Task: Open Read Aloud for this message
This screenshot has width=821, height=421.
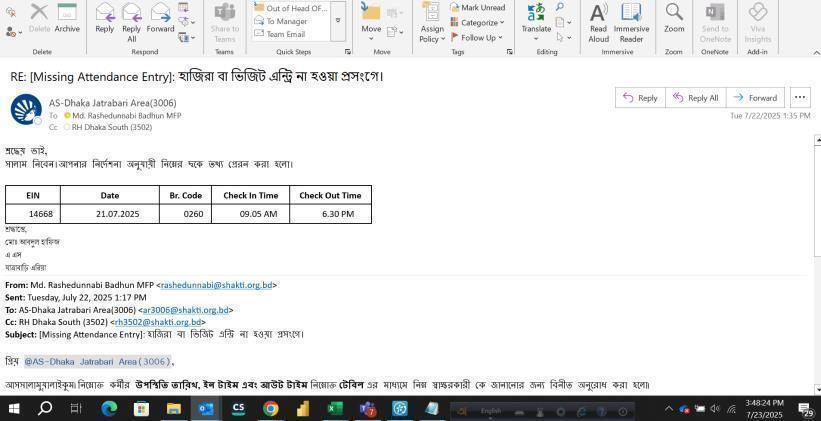Action: click(x=598, y=20)
